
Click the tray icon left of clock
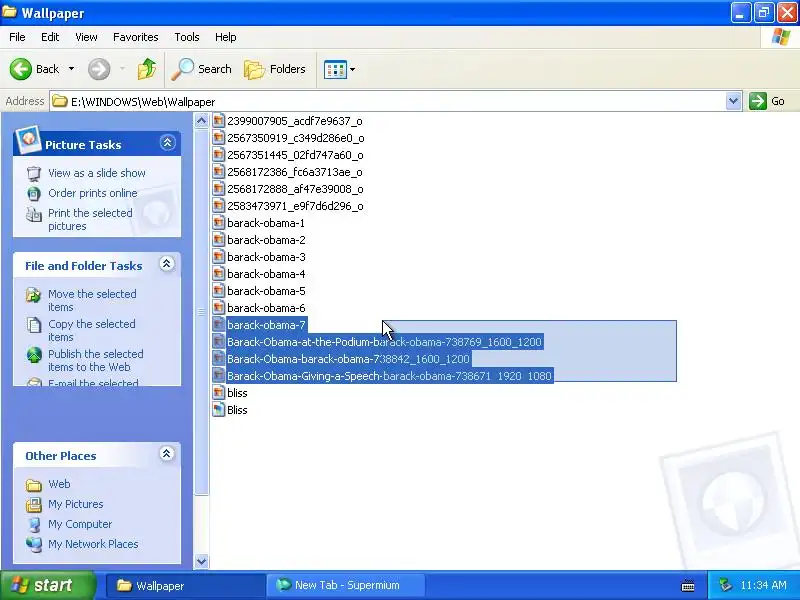click(726, 585)
